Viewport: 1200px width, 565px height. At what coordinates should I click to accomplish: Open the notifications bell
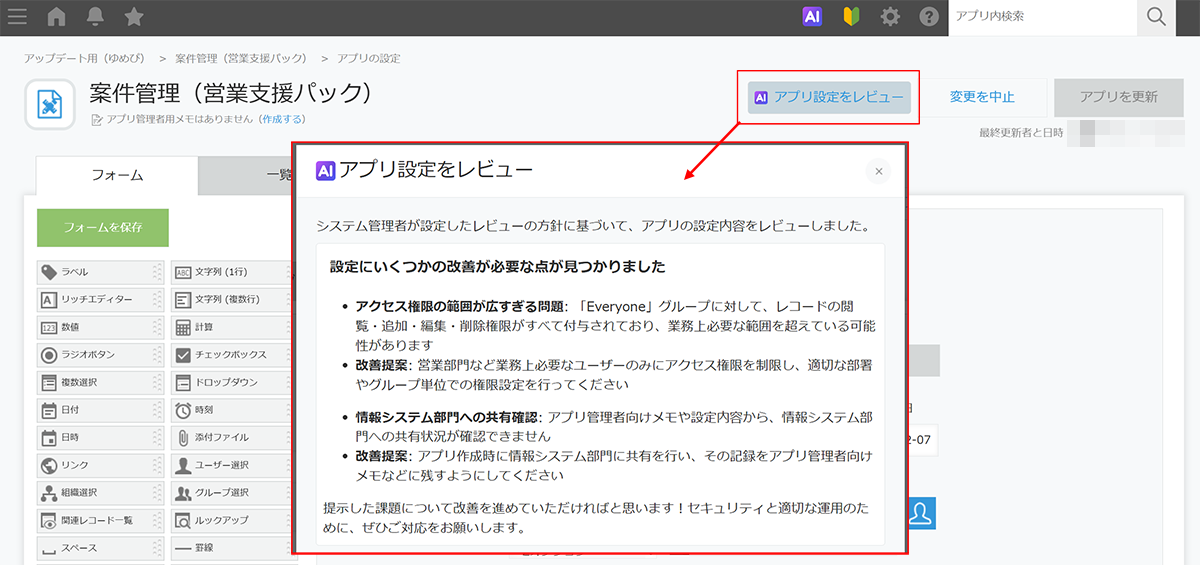(x=96, y=17)
